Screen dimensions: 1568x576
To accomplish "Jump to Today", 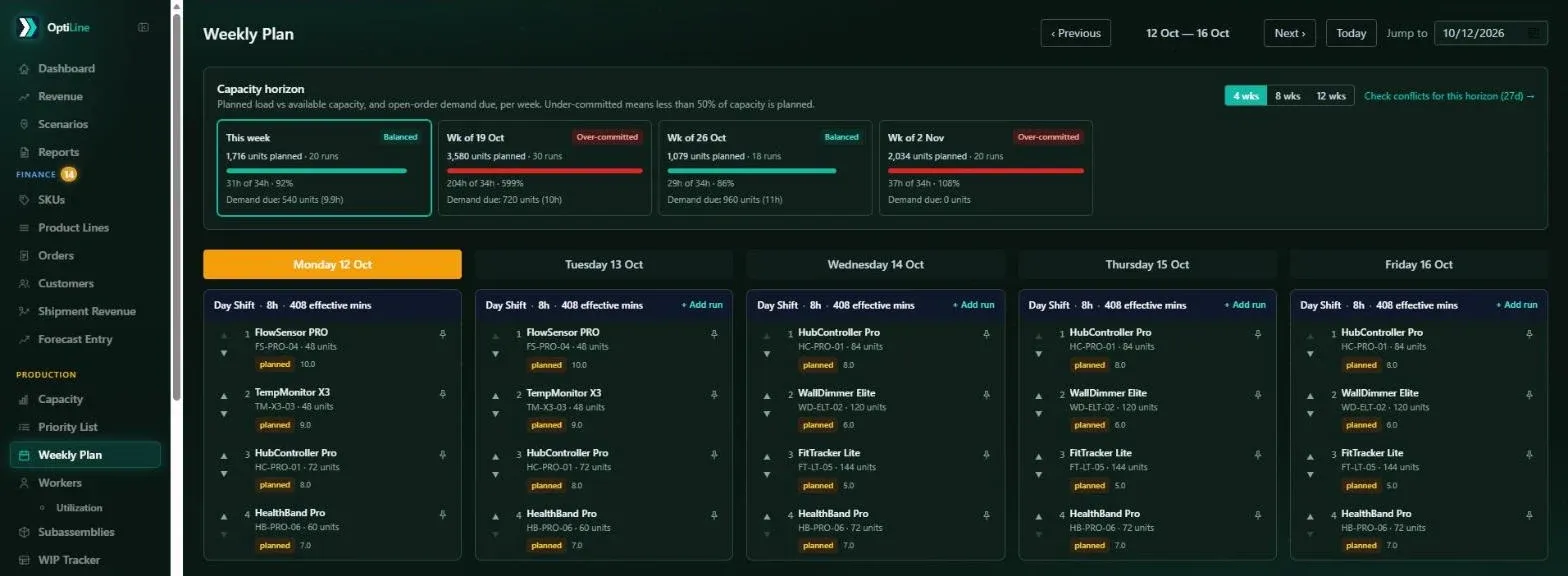I will pos(1351,33).
